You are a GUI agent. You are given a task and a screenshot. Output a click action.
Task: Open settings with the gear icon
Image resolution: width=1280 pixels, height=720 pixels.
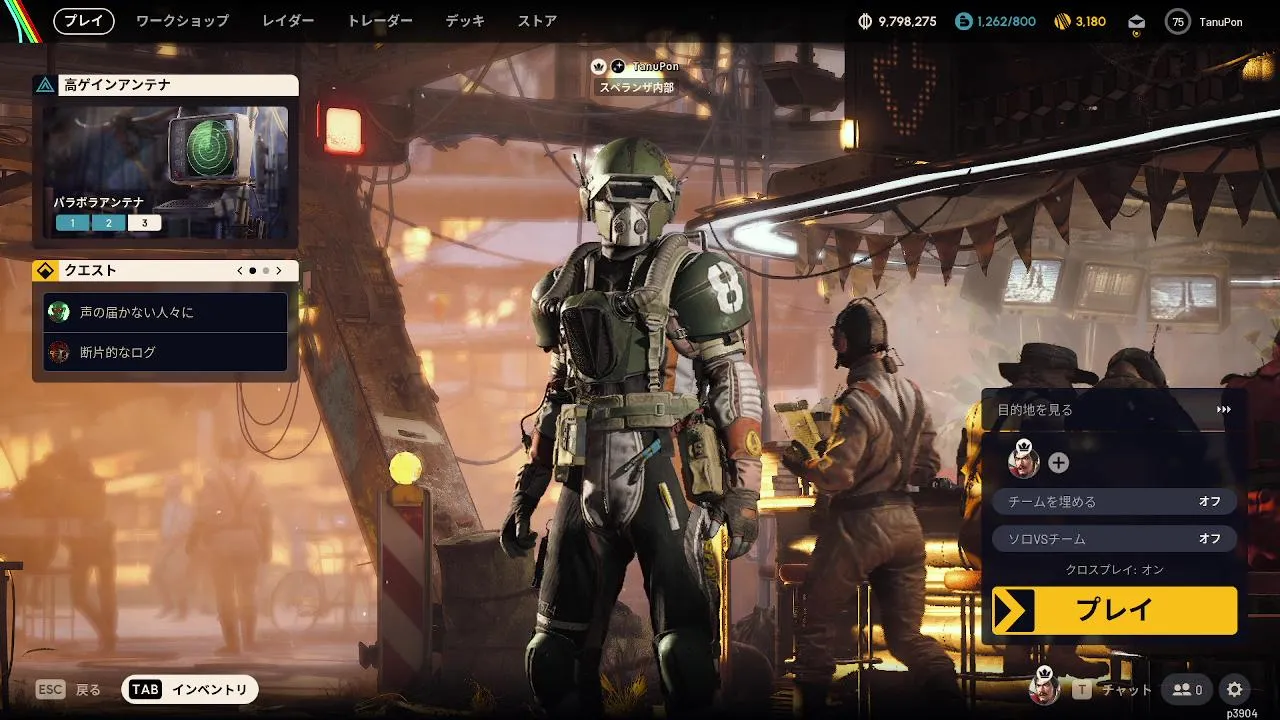pos(1235,690)
